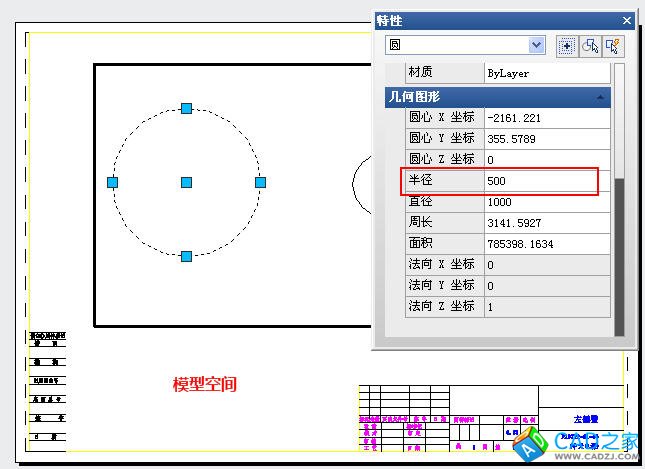
Task: Click the circle's center grip handle
Action: [186, 182]
